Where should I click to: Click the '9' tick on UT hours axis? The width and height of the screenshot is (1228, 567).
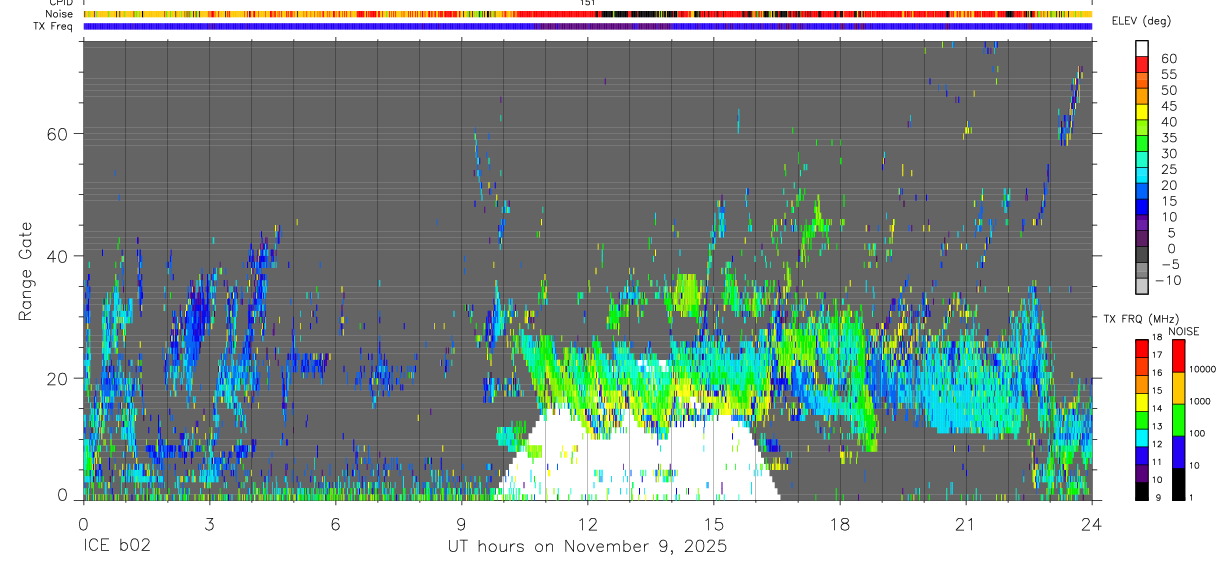pos(461,524)
